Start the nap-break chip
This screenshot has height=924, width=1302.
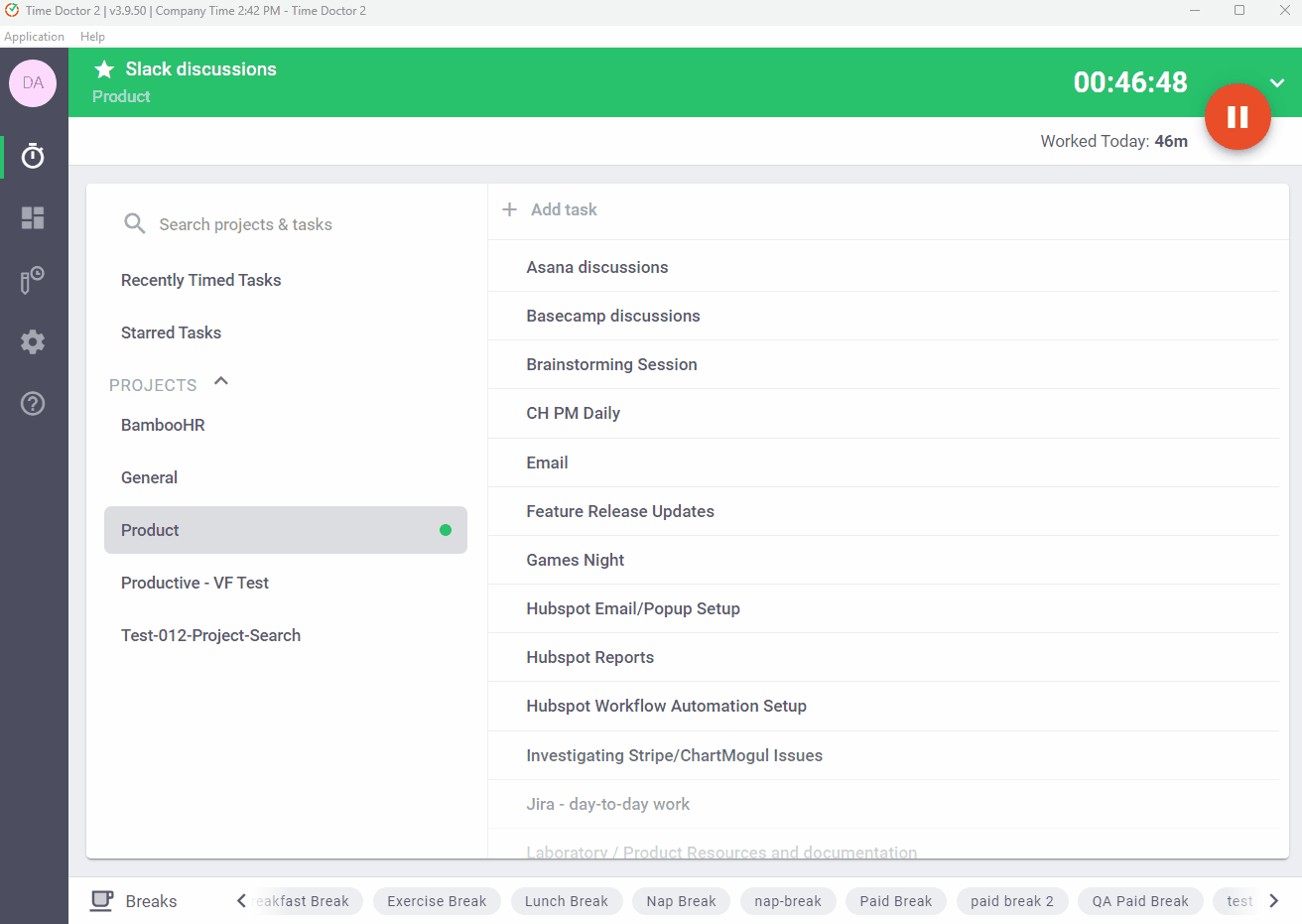[788, 901]
